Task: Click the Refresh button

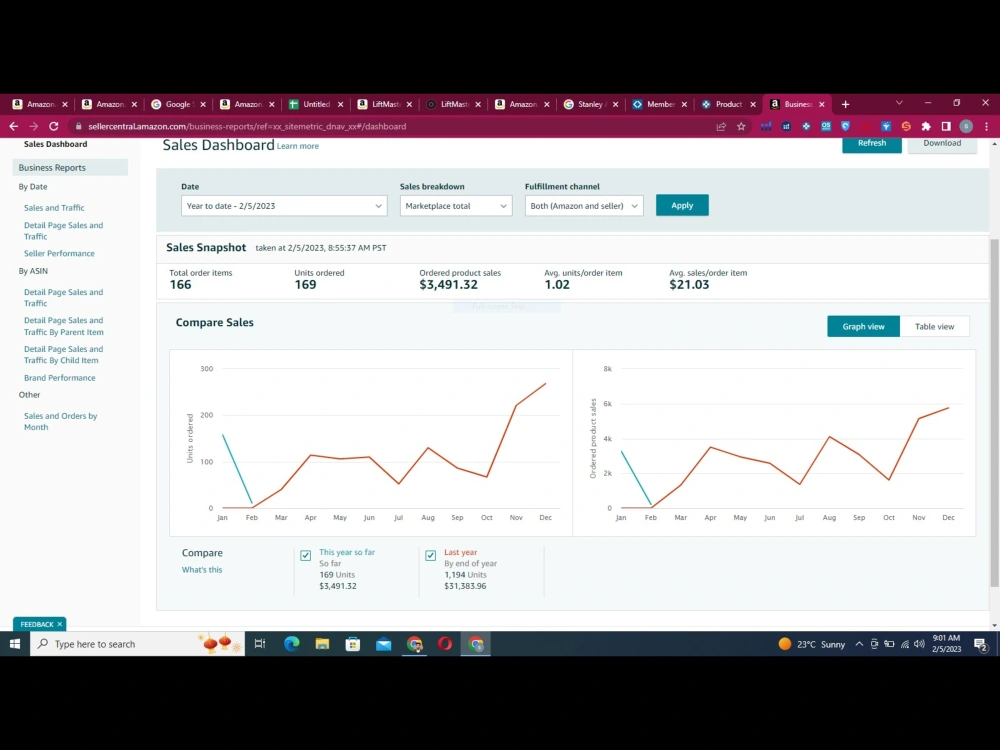Action: [872, 143]
